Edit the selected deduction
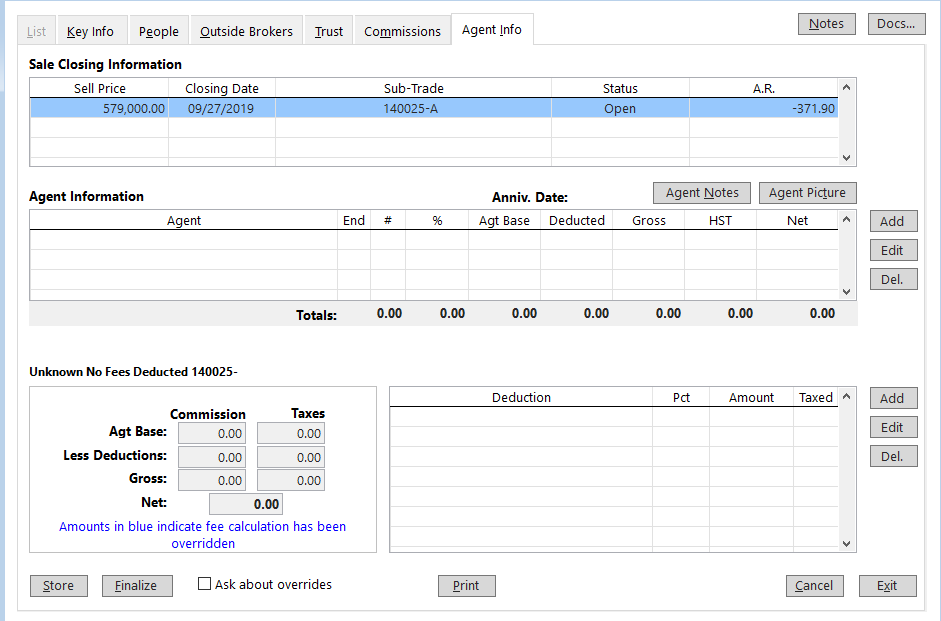 [893, 427]
